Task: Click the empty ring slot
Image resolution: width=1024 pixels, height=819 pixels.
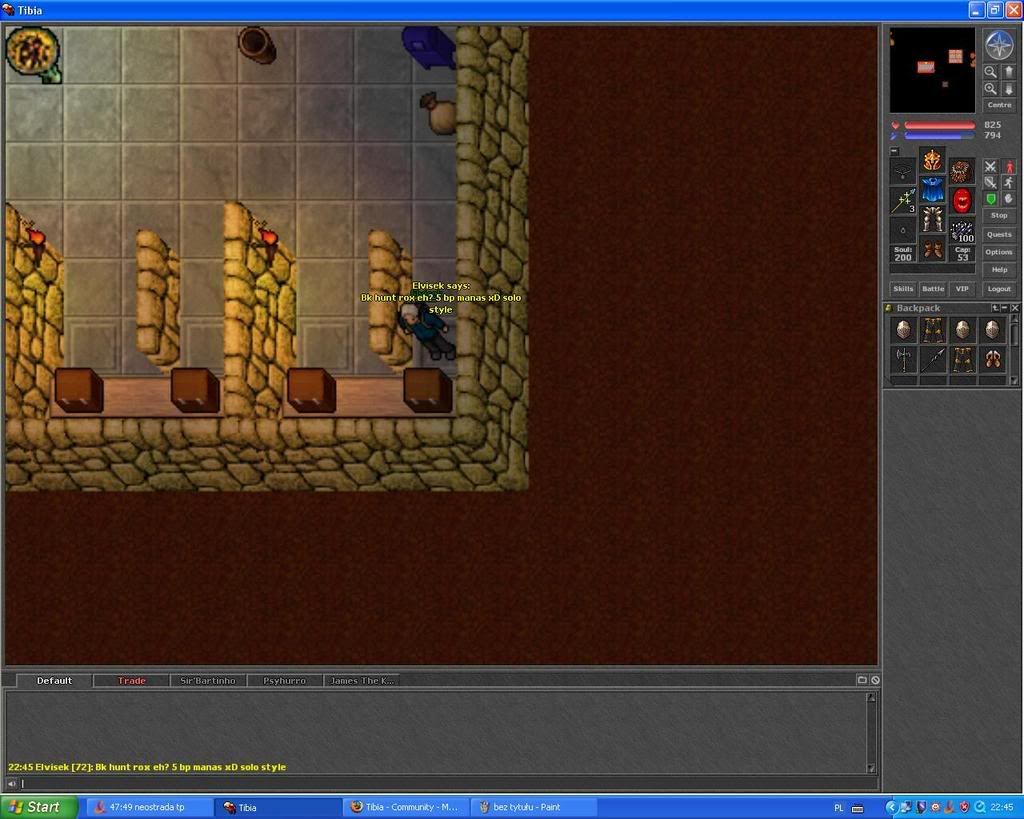Action: tap(903, 231)
